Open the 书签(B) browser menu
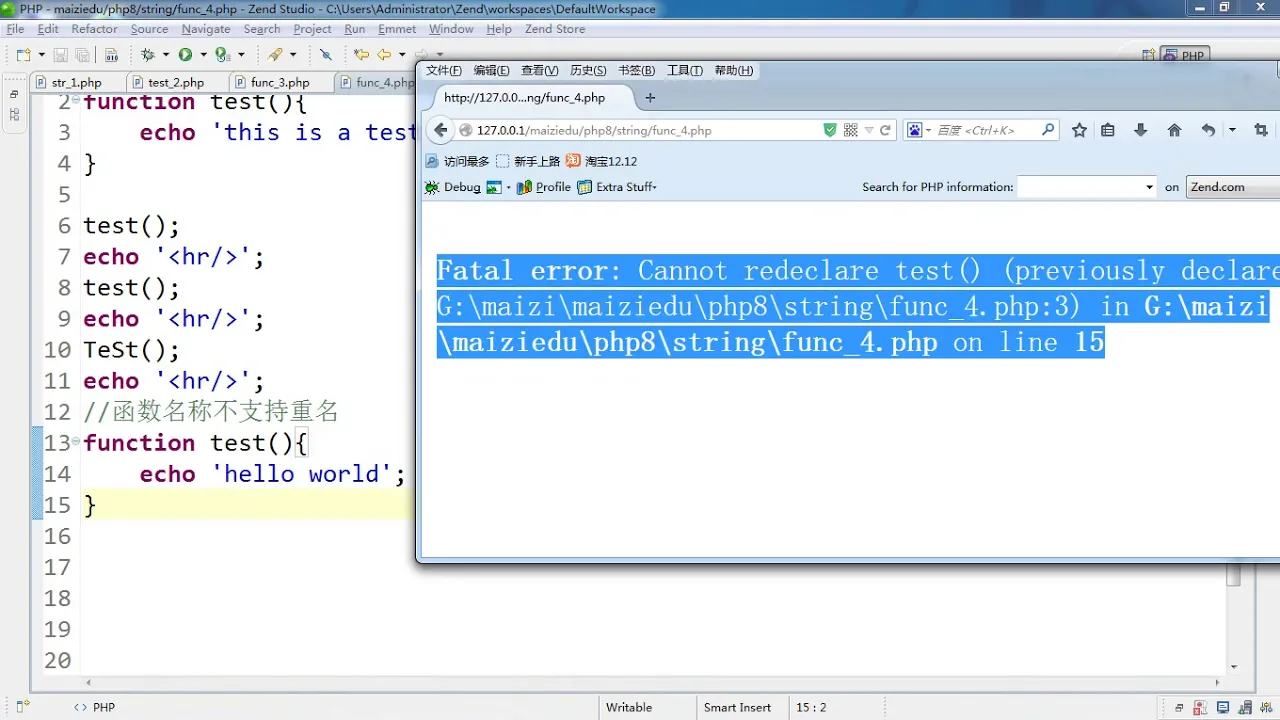The width and height of the screenshot is (1280, 720). pos(636,70)
